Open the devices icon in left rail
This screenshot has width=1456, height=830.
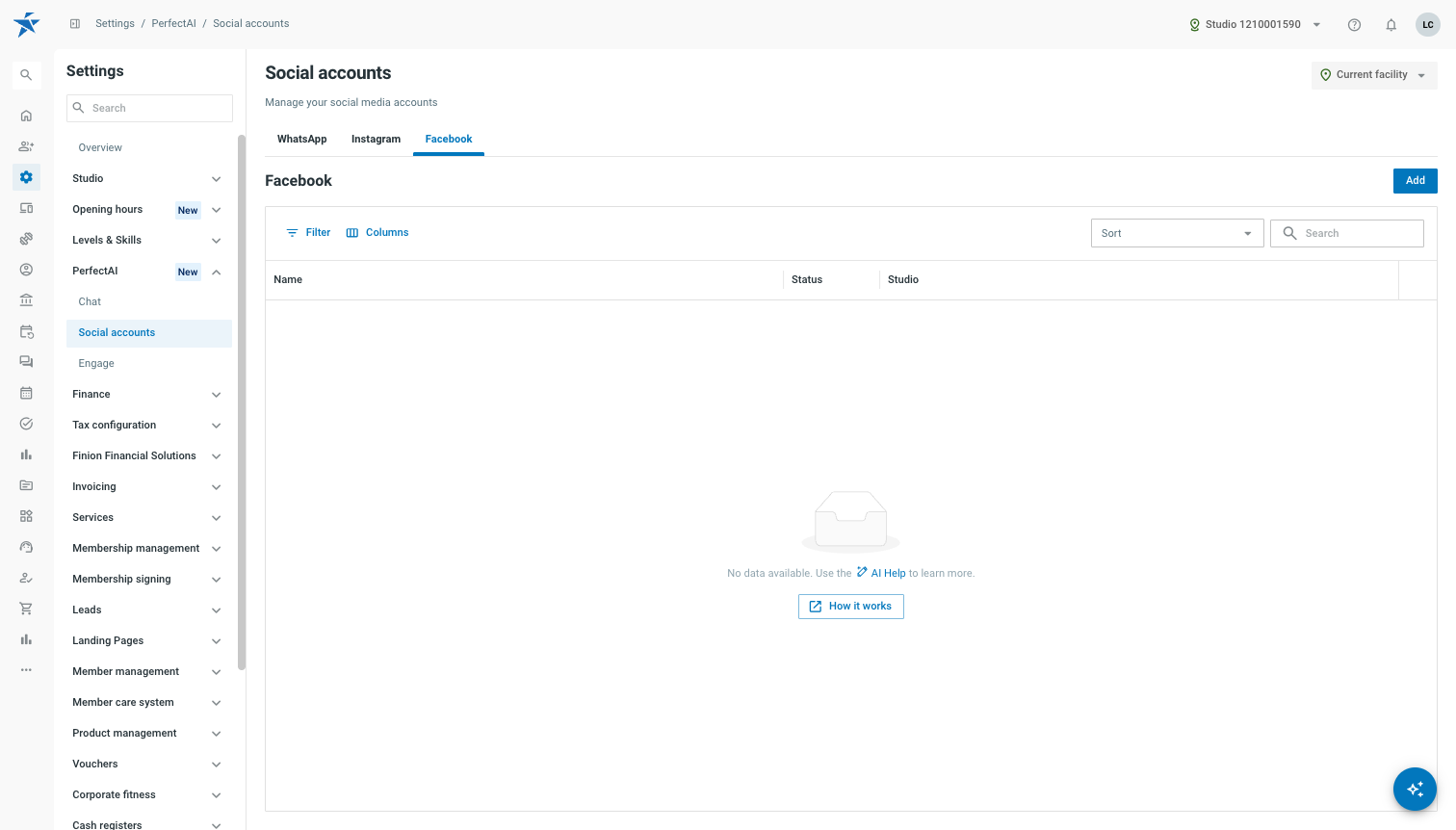point(26,208)
